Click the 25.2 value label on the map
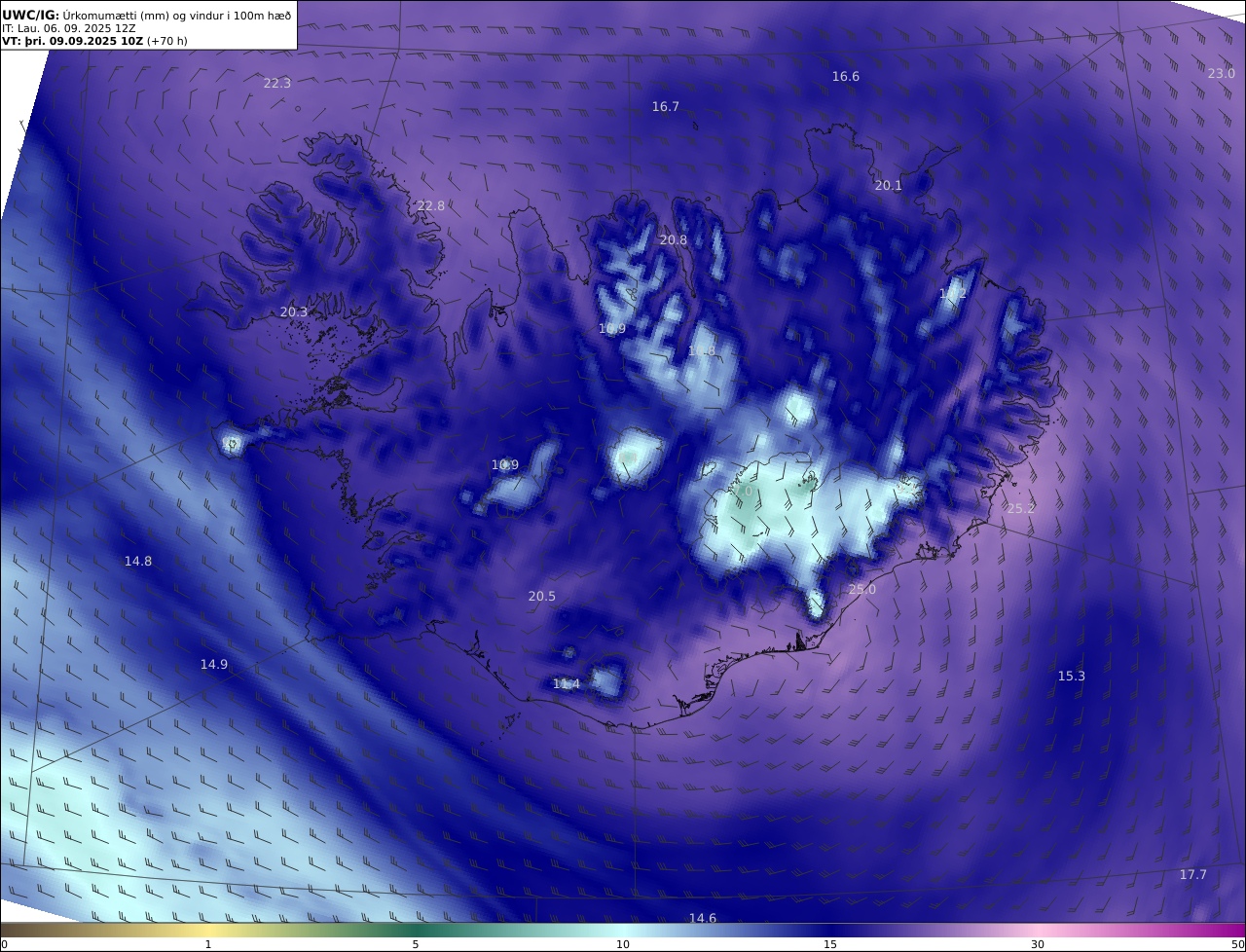 pos(1021,509)
